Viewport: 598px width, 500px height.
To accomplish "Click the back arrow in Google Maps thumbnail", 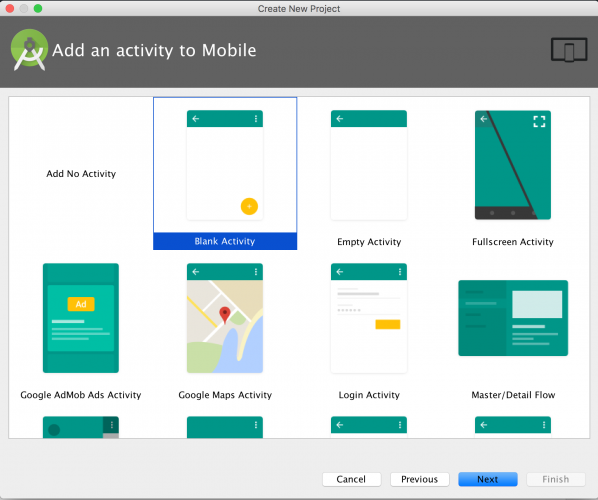I will click(196, 272).
